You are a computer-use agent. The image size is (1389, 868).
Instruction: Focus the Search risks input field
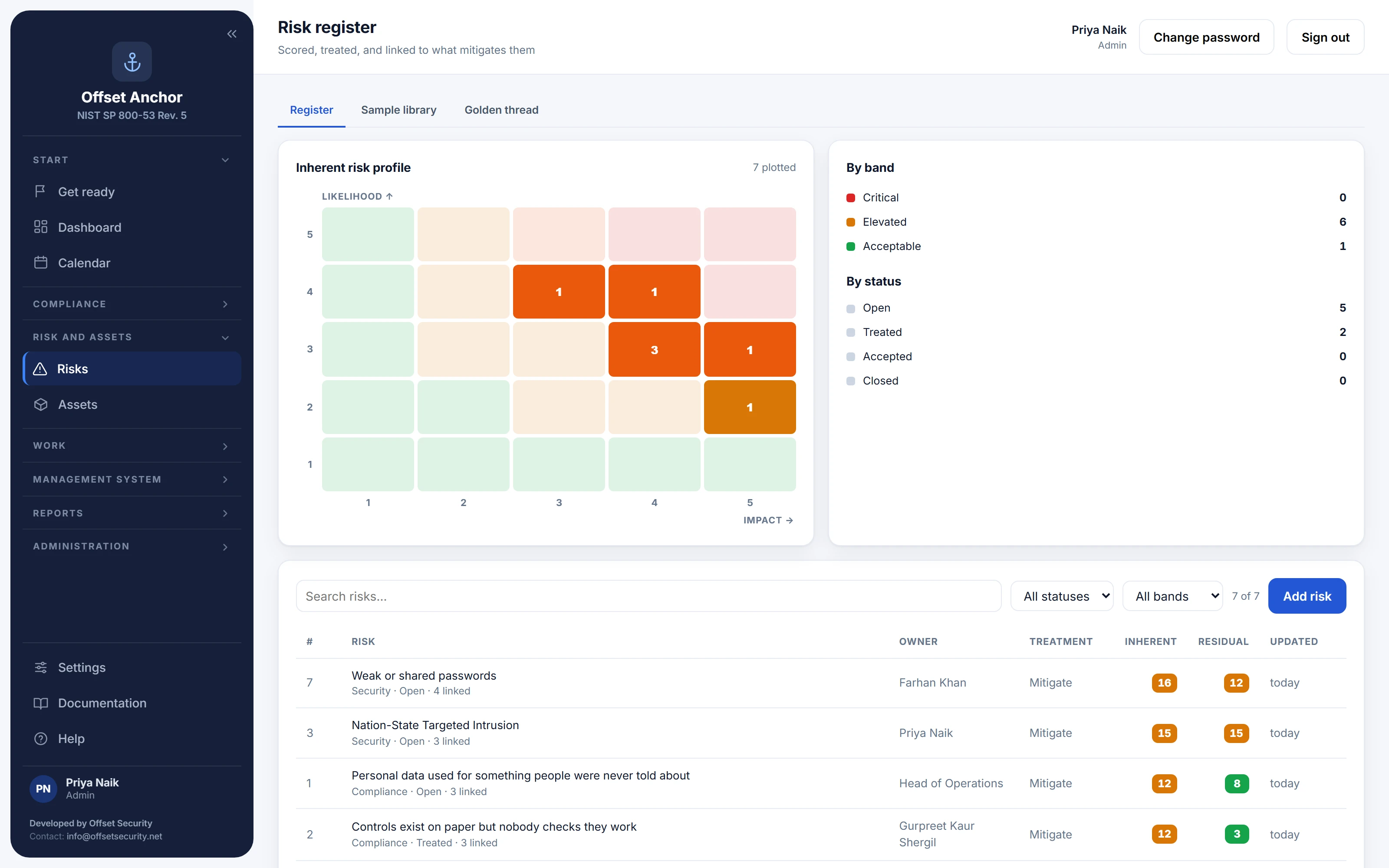coord(648,596)
